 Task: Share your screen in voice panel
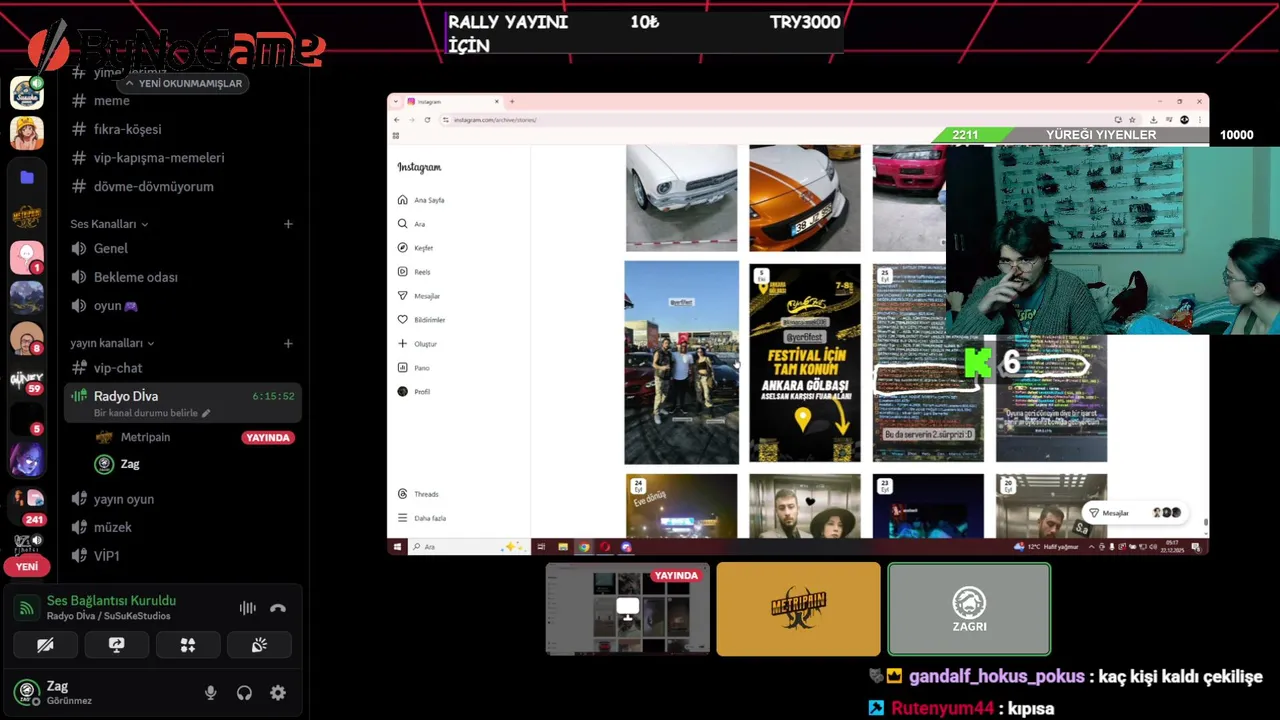[x=116, y=645]
